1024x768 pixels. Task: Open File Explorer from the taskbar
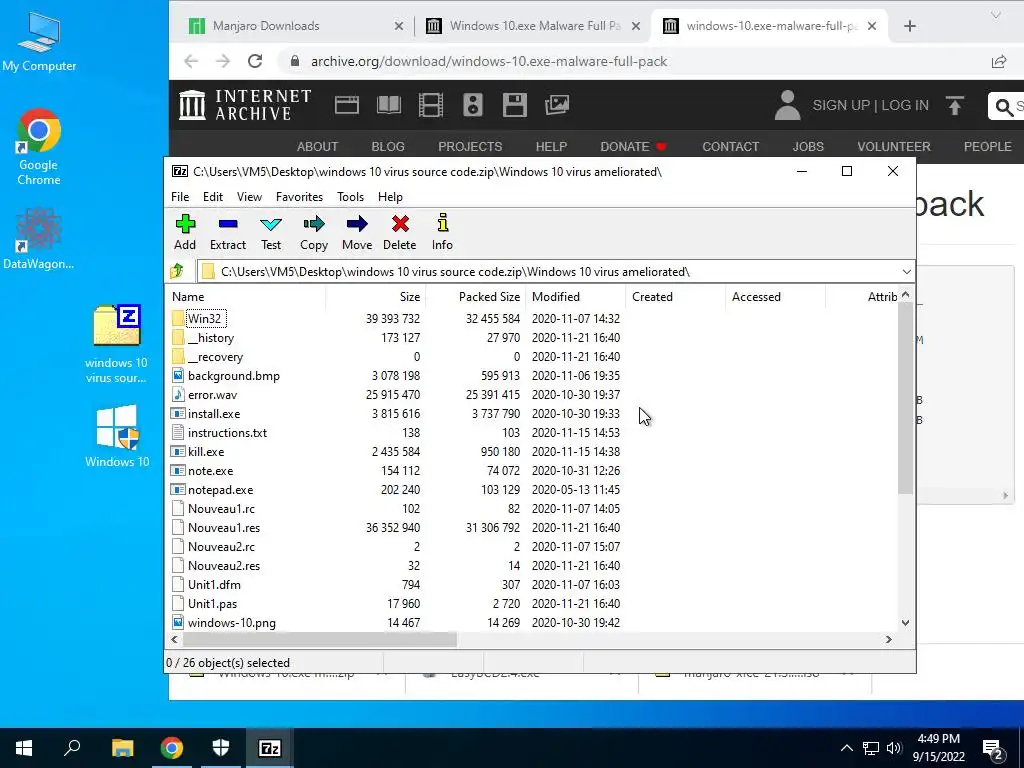tap(122, 748)
